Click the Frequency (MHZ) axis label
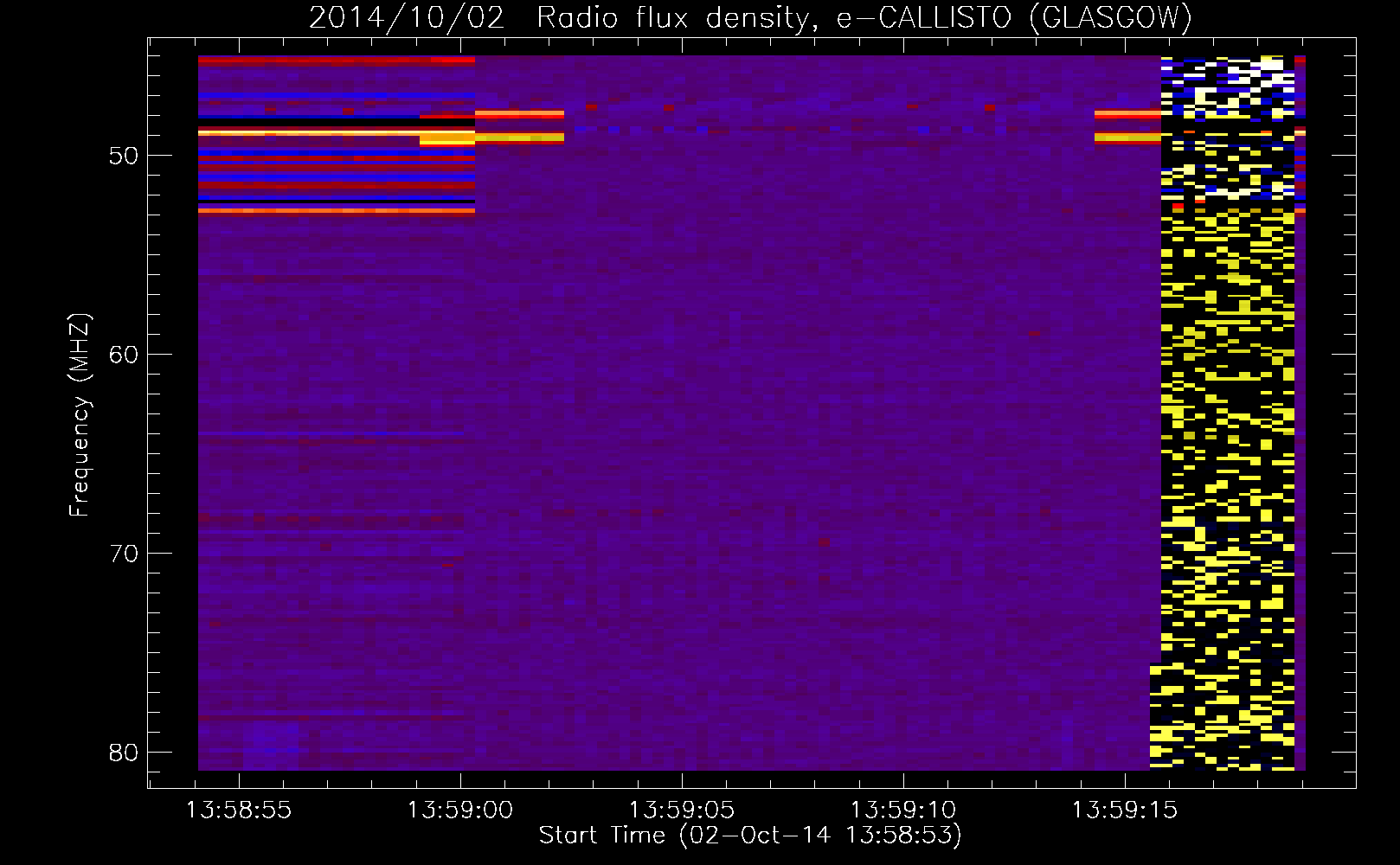1400x865 pixels. 80,415
